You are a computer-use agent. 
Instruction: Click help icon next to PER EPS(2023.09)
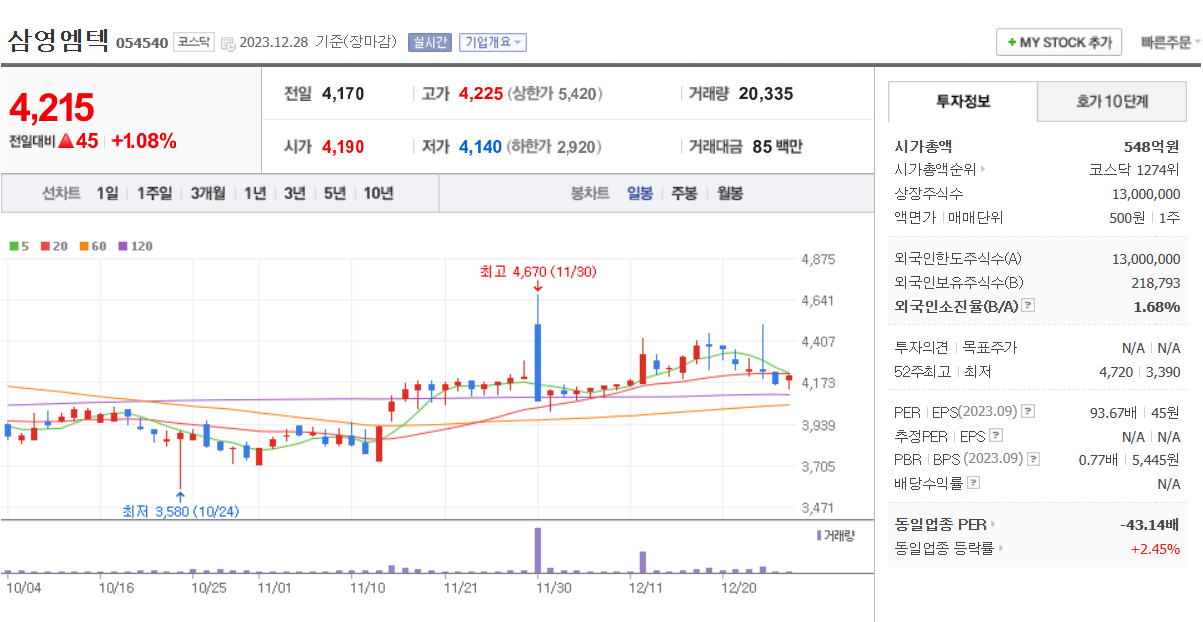click(x=1028, y=412)
